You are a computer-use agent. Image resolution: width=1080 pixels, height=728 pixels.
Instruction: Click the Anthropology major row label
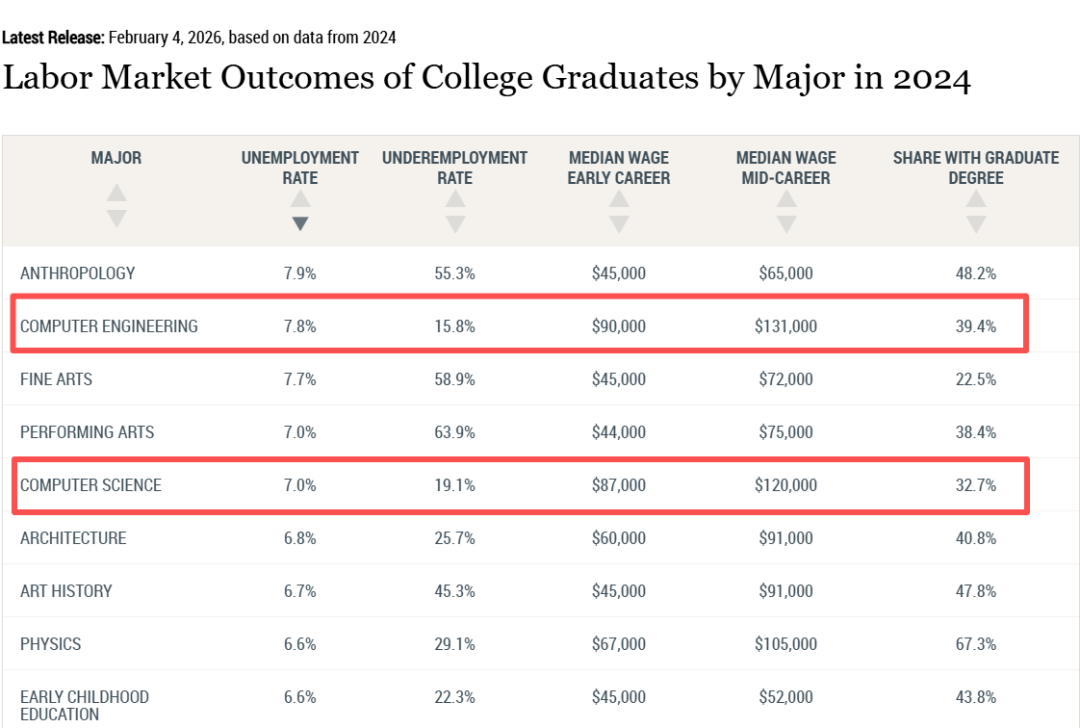[x=77, y=273]
